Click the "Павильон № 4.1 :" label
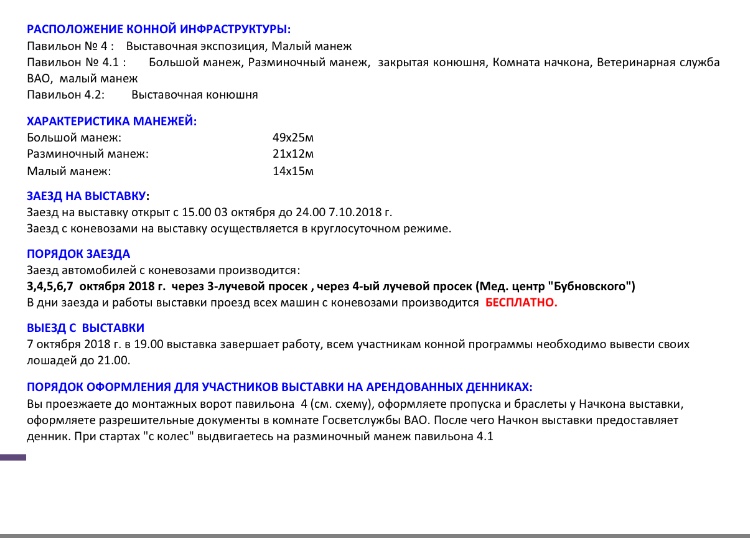The height and width of the screenshot is (538, 750). tap(76, 63)
